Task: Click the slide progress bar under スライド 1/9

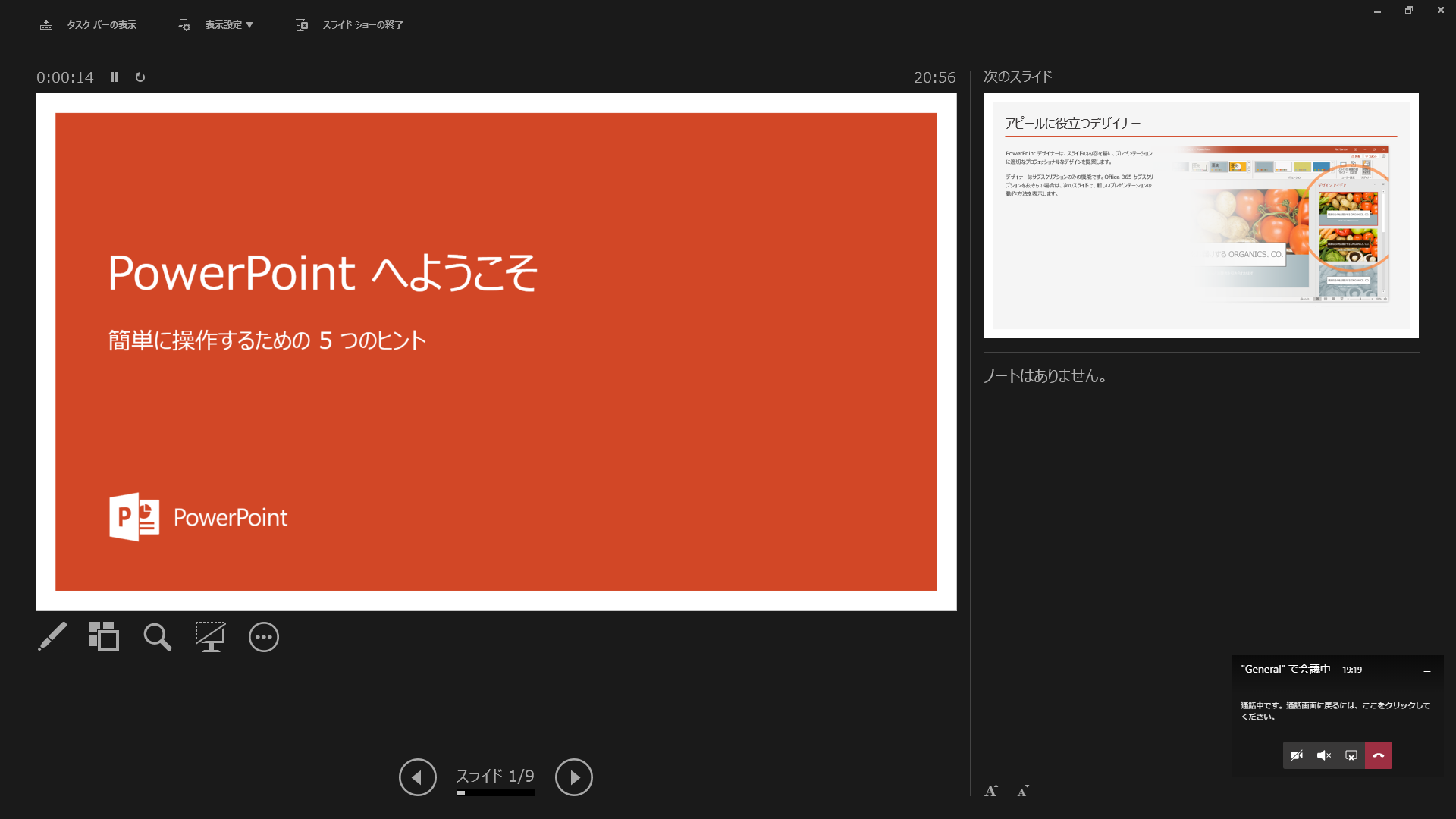Action: pyautogui.click(x=495, y=793)
